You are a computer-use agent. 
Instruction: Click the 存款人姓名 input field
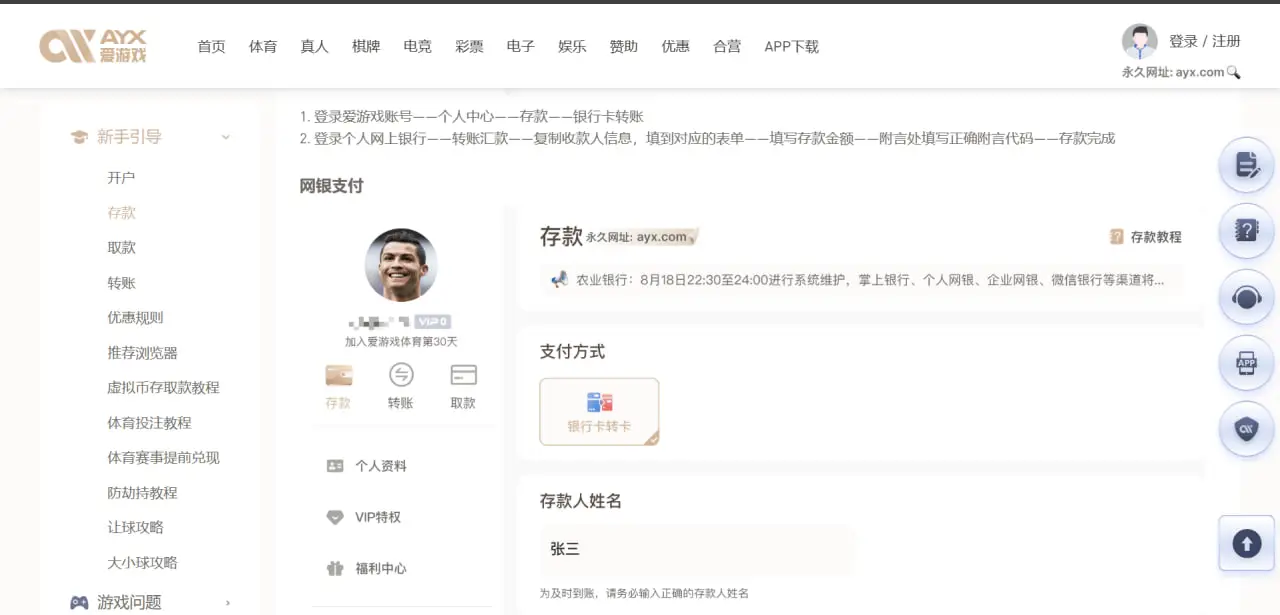tap(697, 549)
